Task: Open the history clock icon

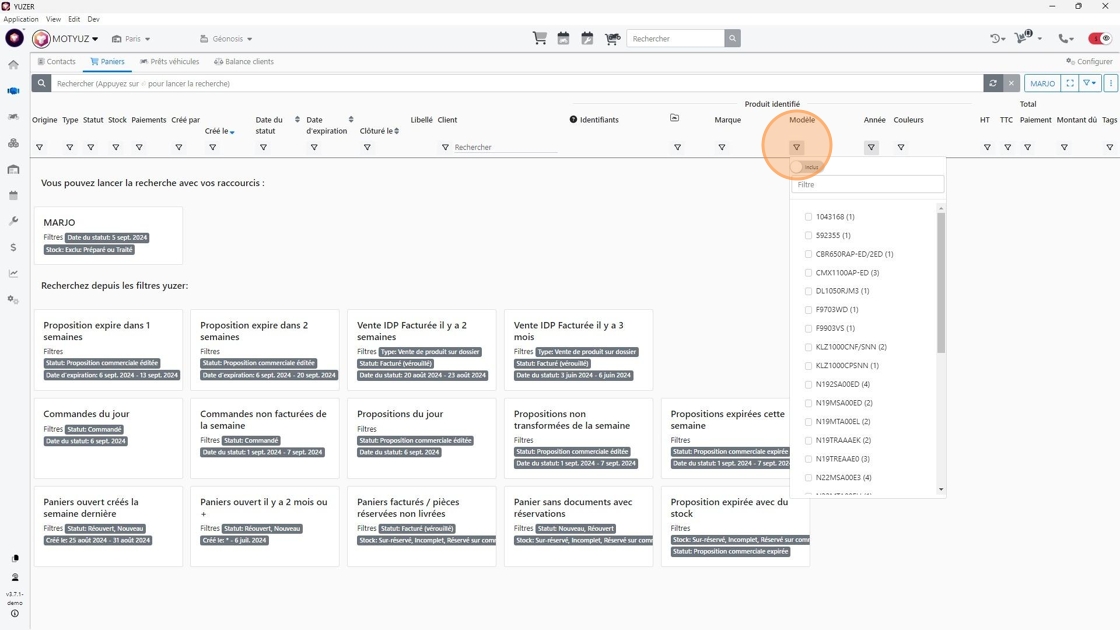Action: 997,39
